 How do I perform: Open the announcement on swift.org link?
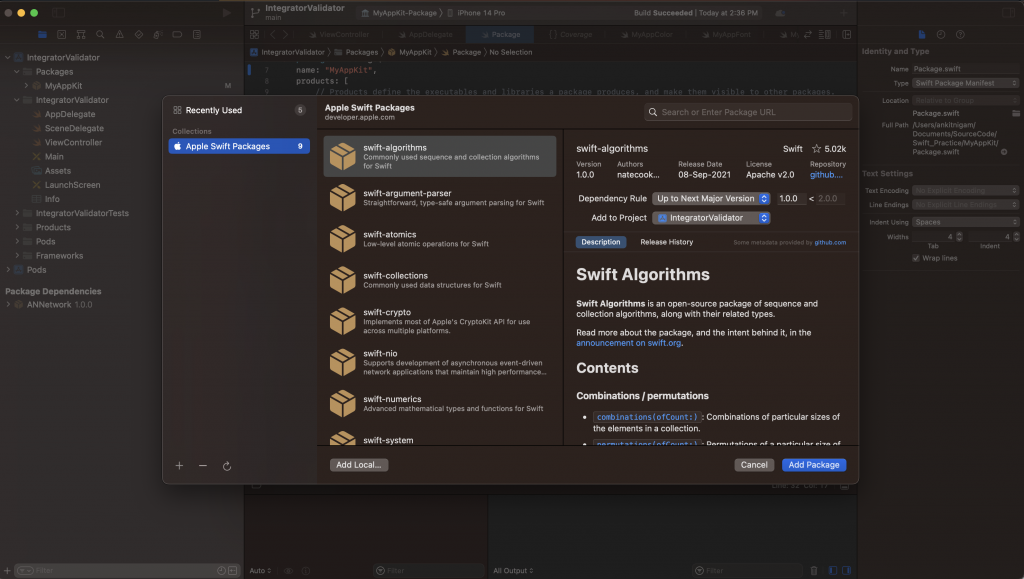pyautogui.click(x=628, y=343)
